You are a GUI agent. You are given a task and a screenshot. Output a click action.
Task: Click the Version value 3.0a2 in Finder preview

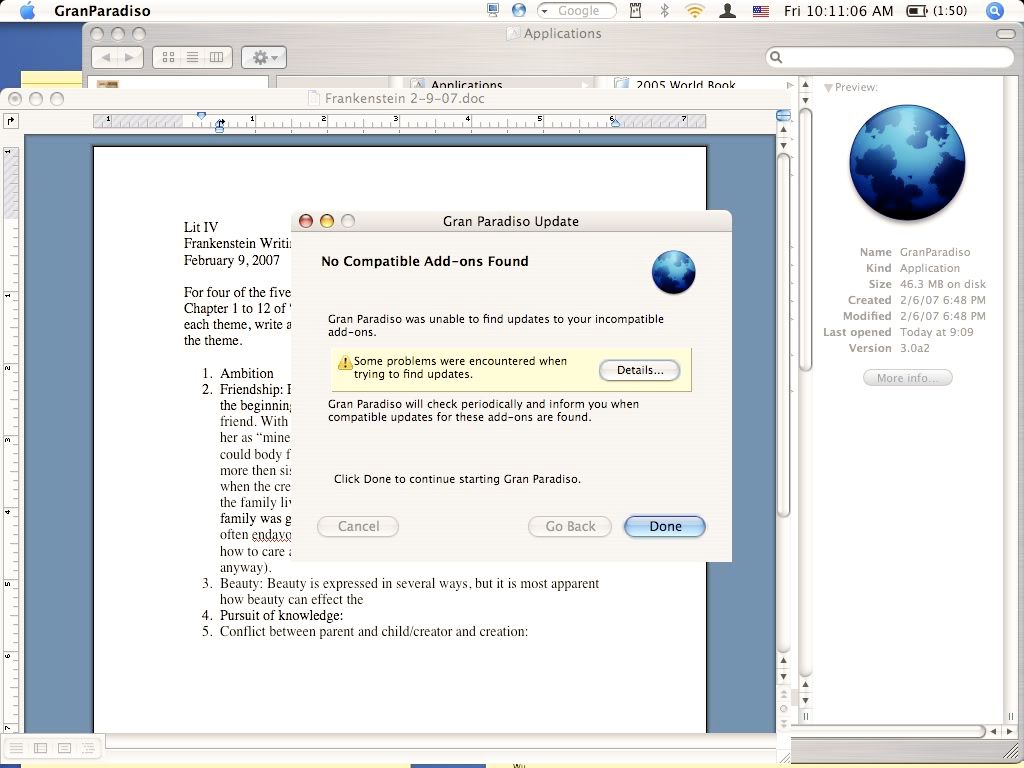[914, 348]
